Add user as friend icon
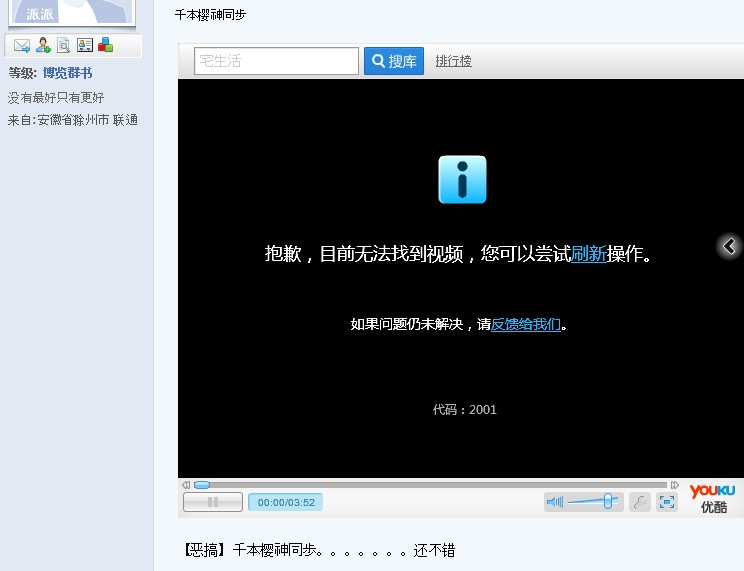Image resolution: width=744 pixels, height=571 pixels. (43, 45)
